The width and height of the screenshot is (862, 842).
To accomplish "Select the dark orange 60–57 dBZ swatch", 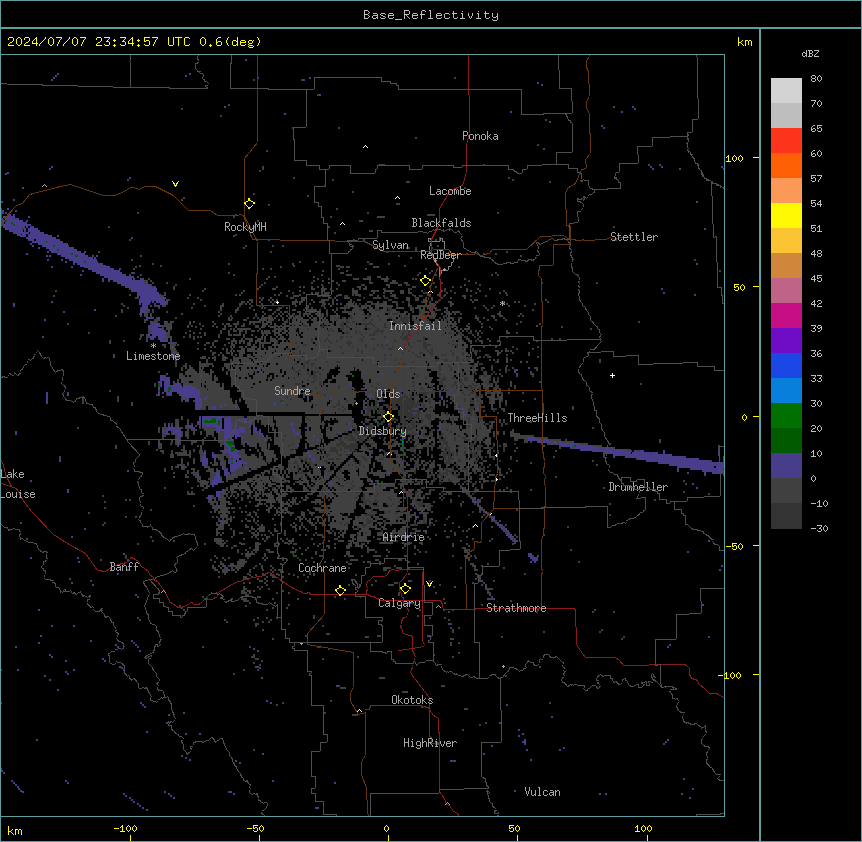I will (x=786, y=165).
